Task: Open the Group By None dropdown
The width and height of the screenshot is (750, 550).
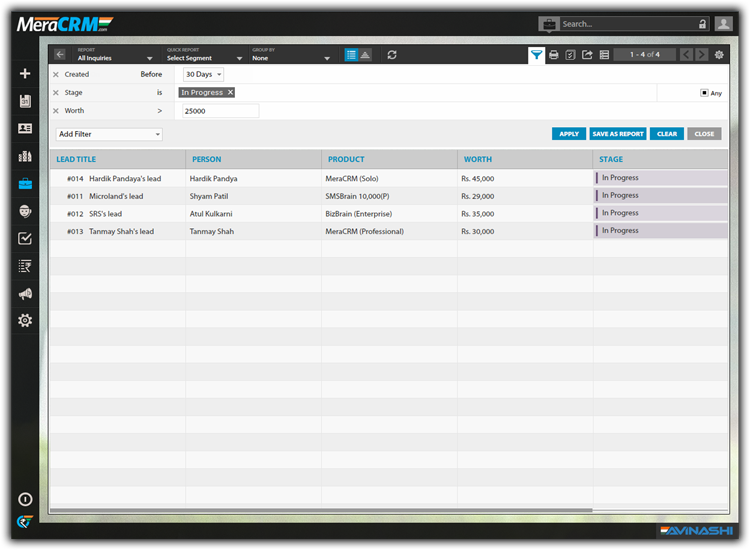Action: tap(291, 55)
